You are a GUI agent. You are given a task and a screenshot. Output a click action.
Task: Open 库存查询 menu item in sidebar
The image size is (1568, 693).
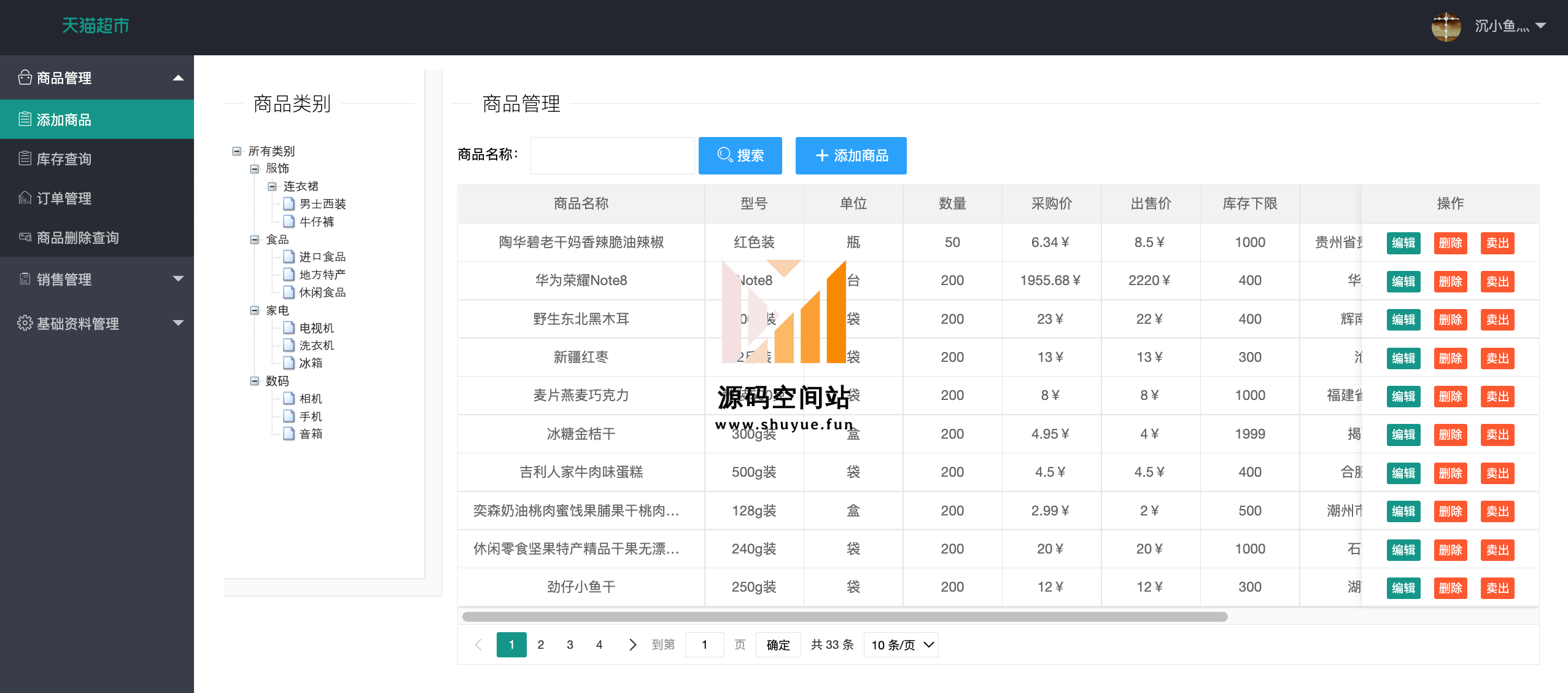(97, 159)
